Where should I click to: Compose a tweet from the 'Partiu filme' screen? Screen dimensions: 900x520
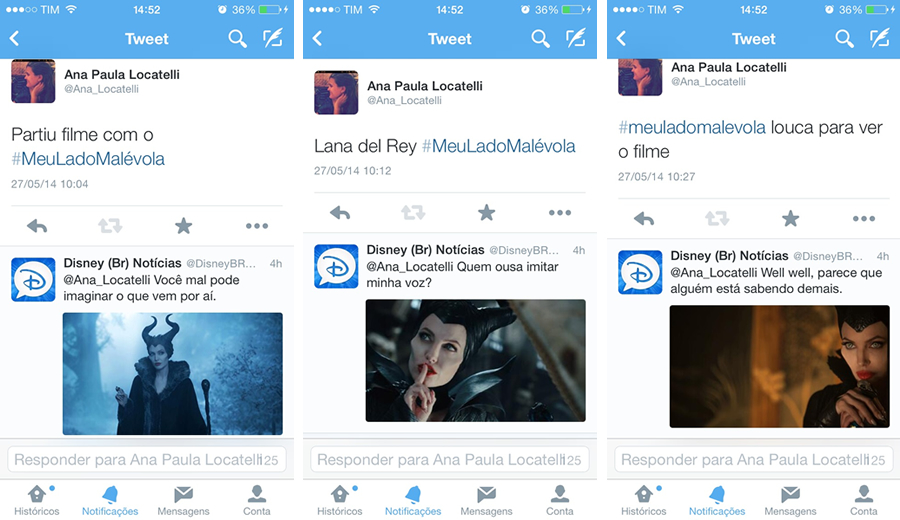273,38
